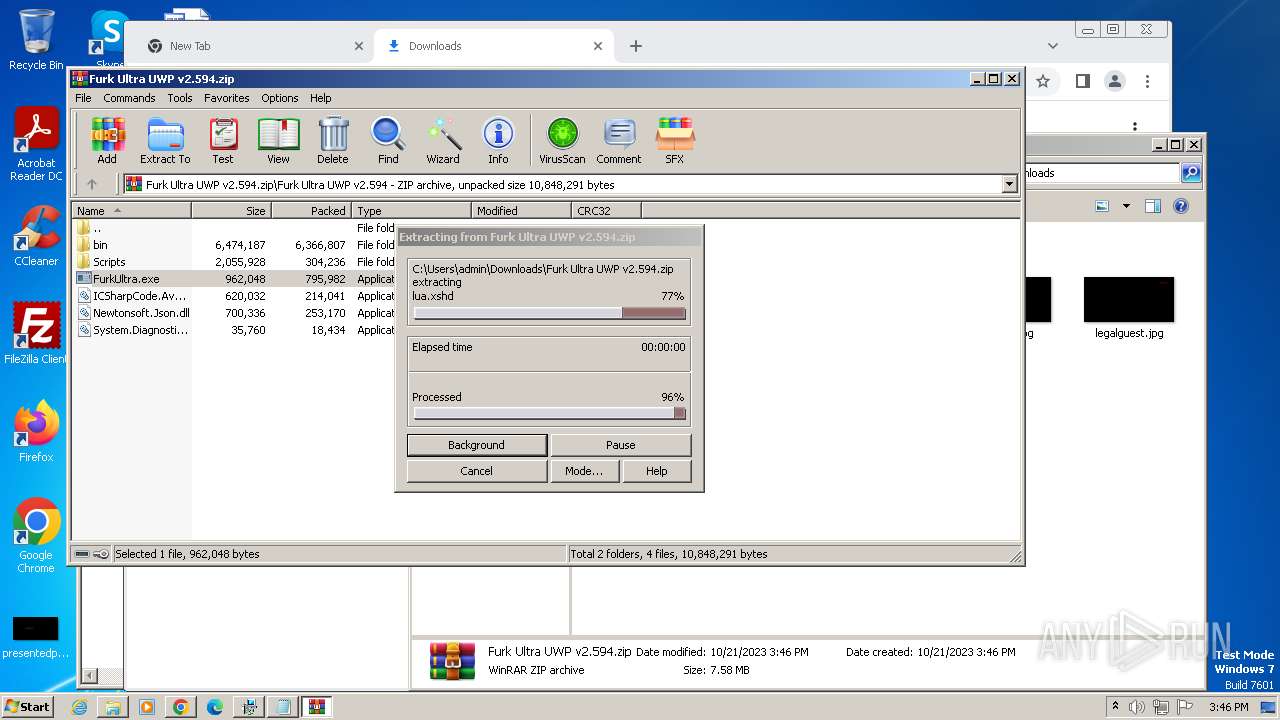This screenshot has height=720, width=1280.
Task: Open a new Chrome tab plus button
Action: coord(636,46)
